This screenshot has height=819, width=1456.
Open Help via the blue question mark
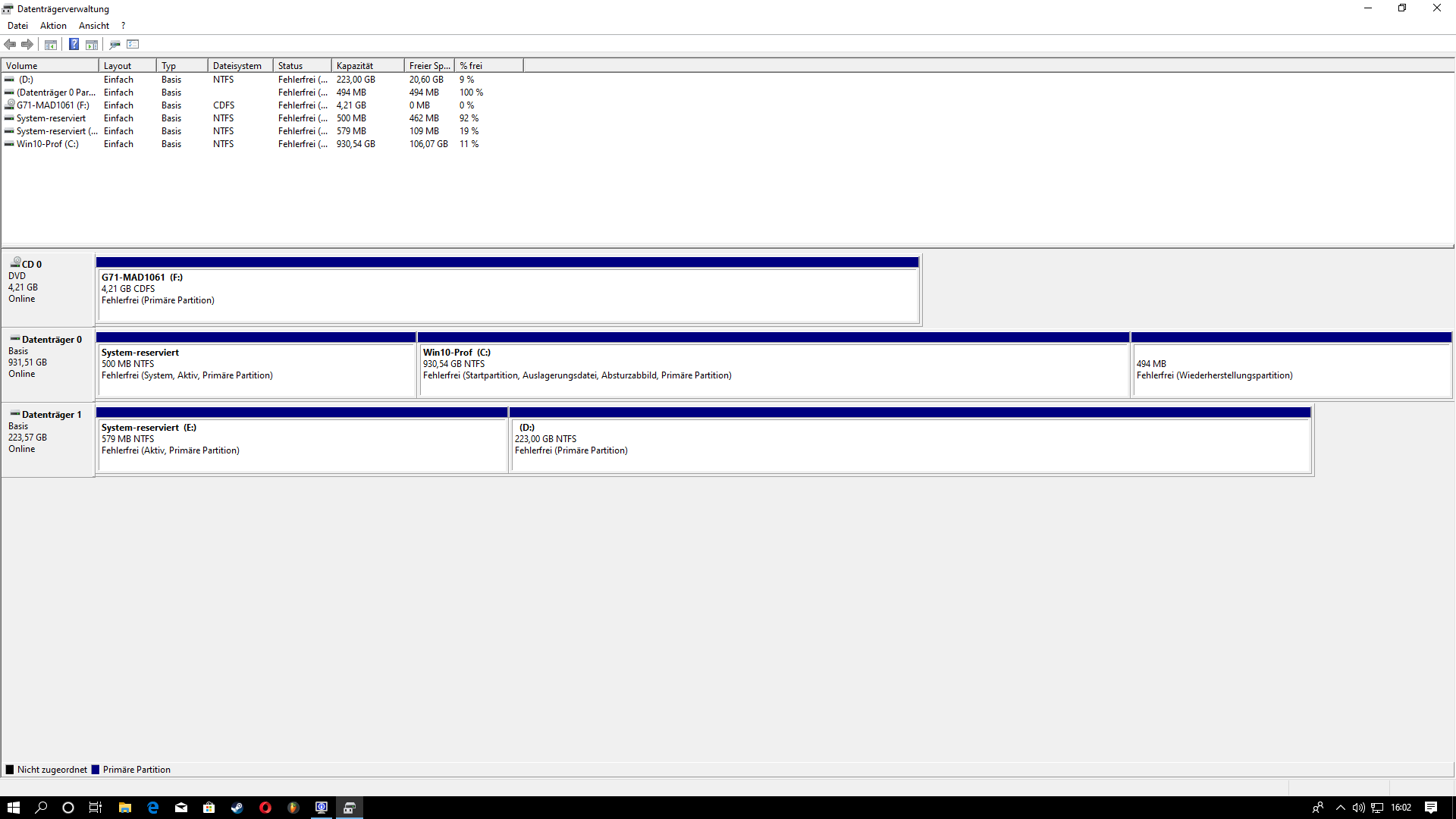tap(74, 44)
